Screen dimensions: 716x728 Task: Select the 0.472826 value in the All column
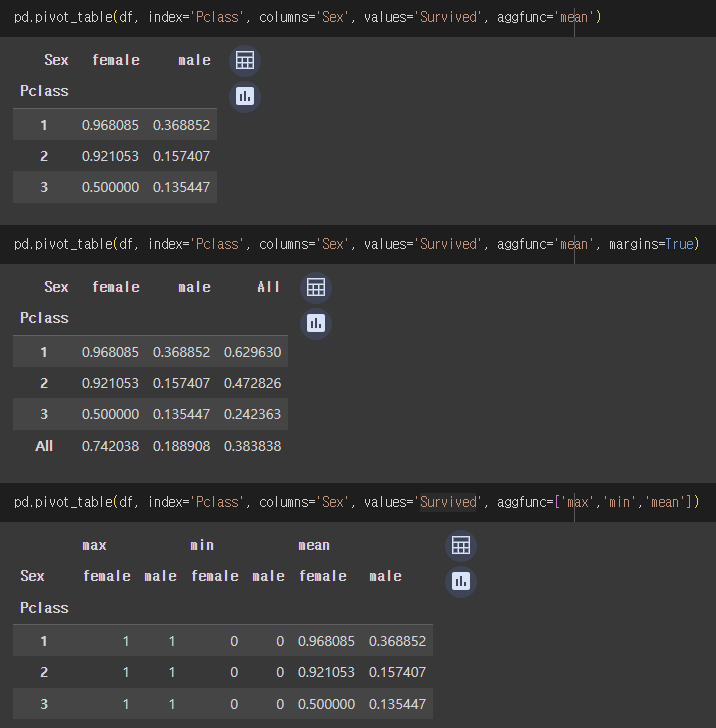252,384
